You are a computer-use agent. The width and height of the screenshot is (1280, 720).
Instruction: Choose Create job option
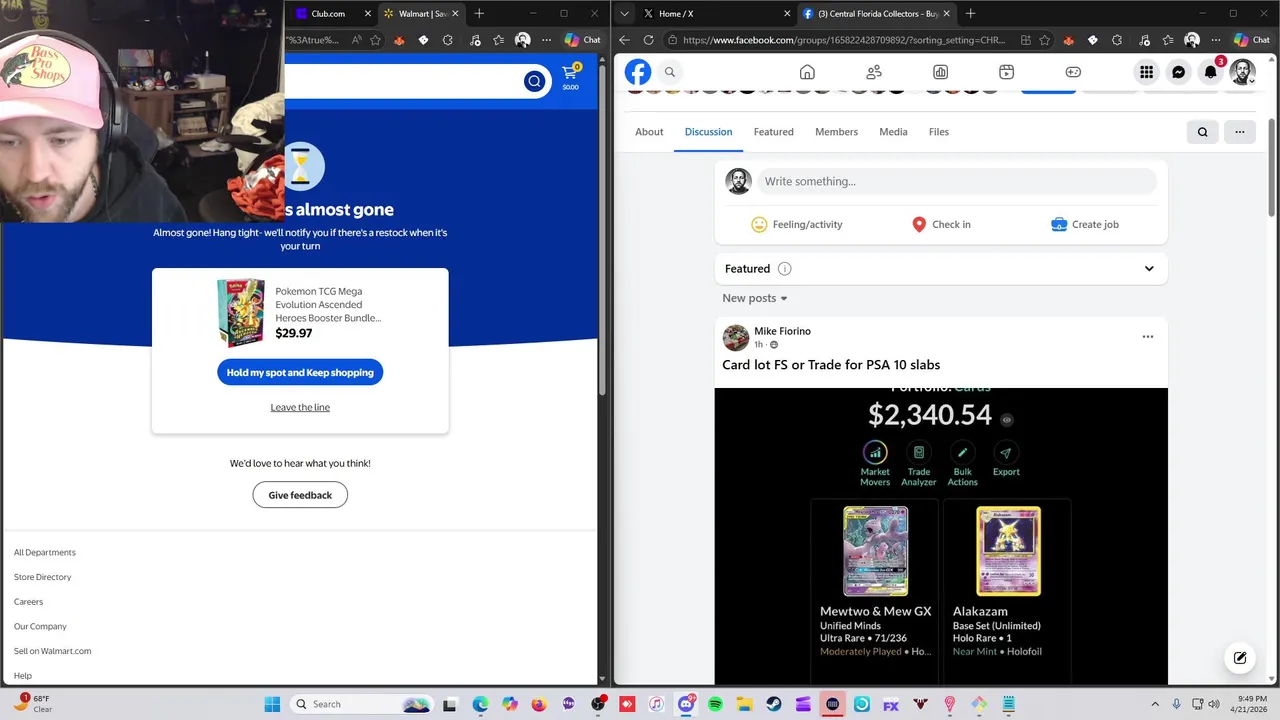coord(1085,224)
